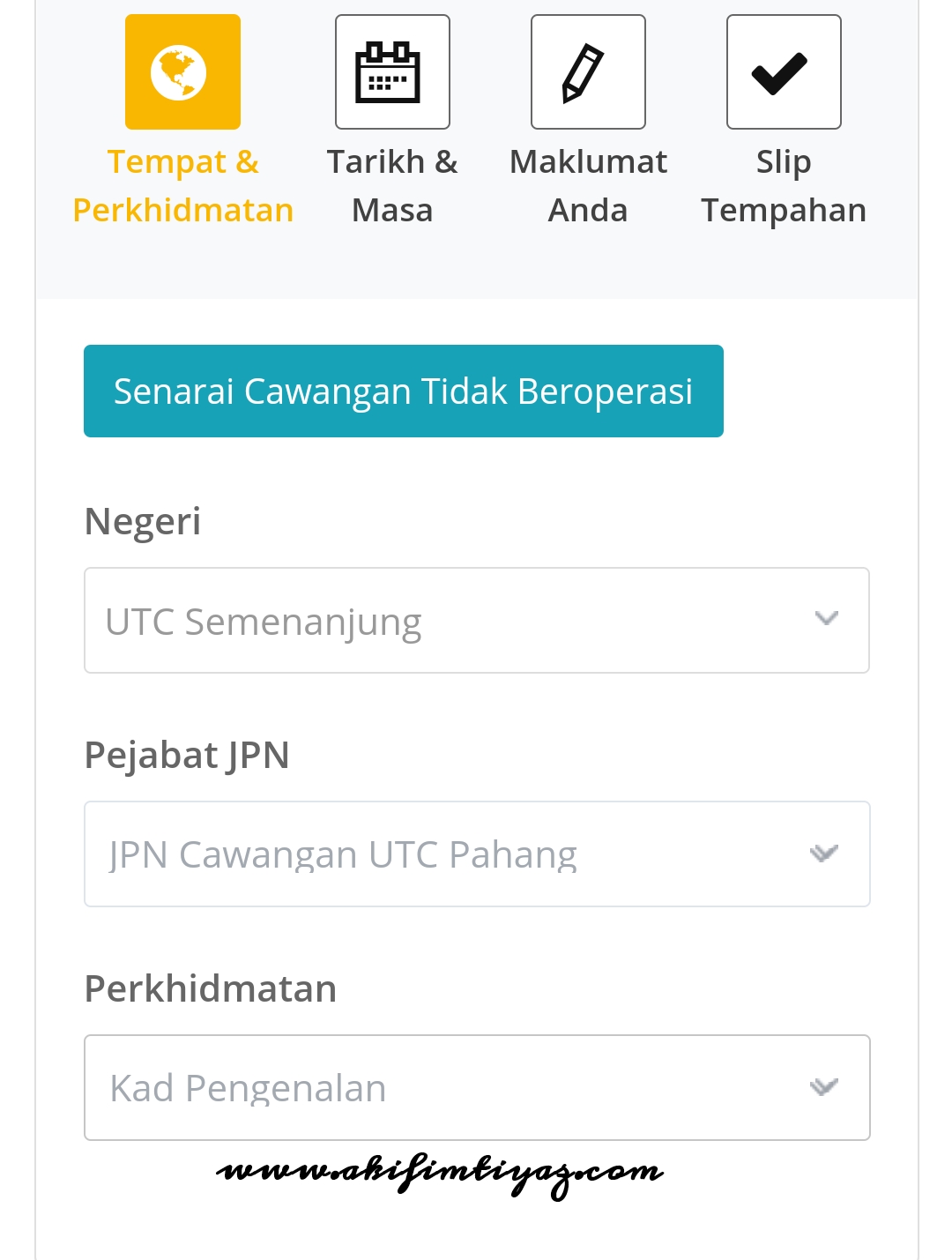Click the yellow highlighted Tempat & Perkhidmatan step icon

pos(182,71)
